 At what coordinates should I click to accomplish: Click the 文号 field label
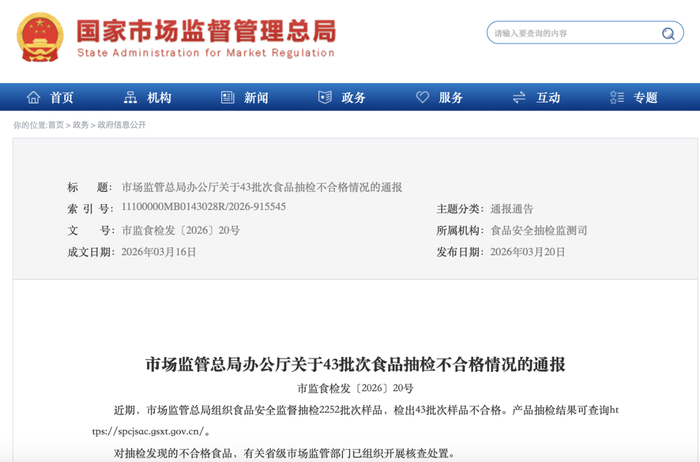click(x=89, y=230)
